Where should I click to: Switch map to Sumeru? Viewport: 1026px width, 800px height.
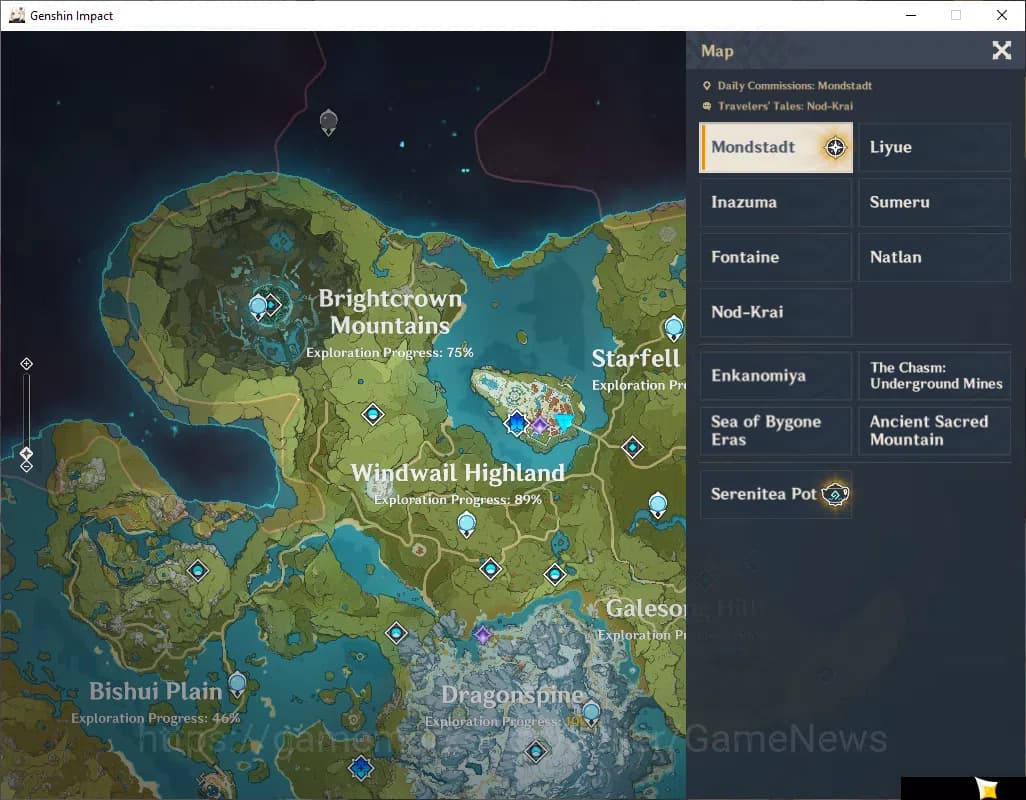[x=934, y=203]
